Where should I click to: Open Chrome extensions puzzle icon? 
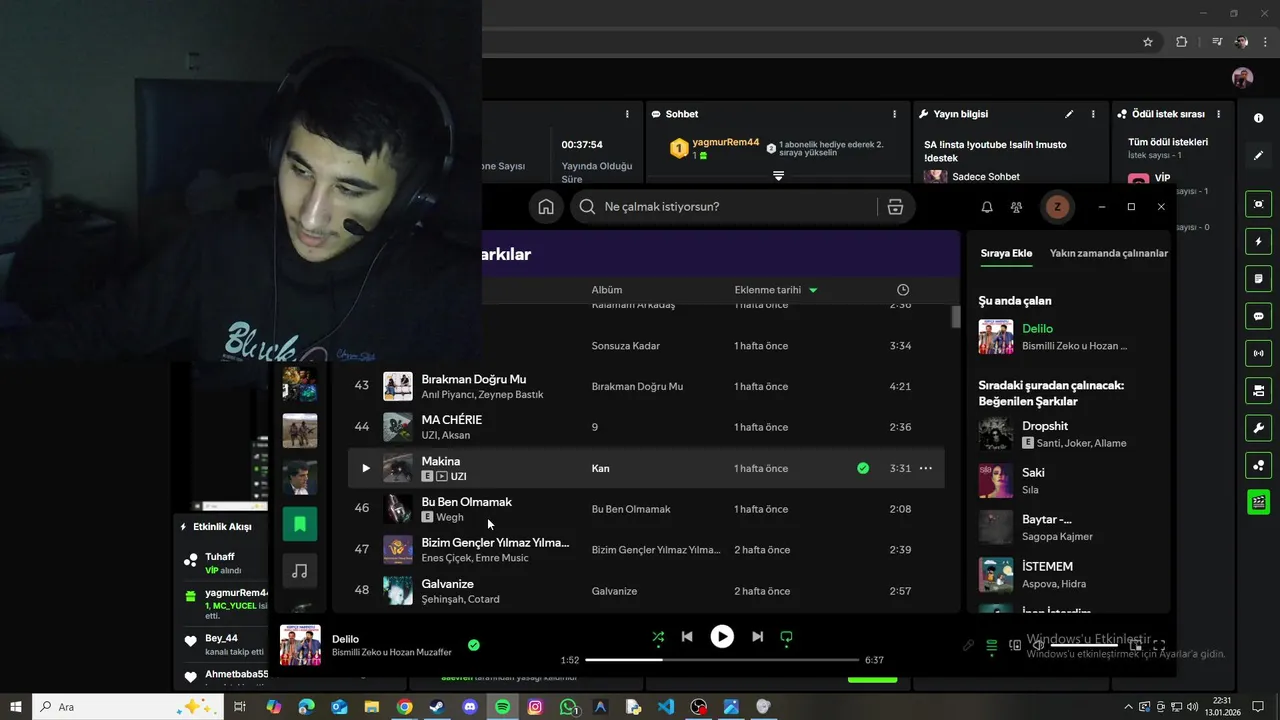(x=1181, y=42)
